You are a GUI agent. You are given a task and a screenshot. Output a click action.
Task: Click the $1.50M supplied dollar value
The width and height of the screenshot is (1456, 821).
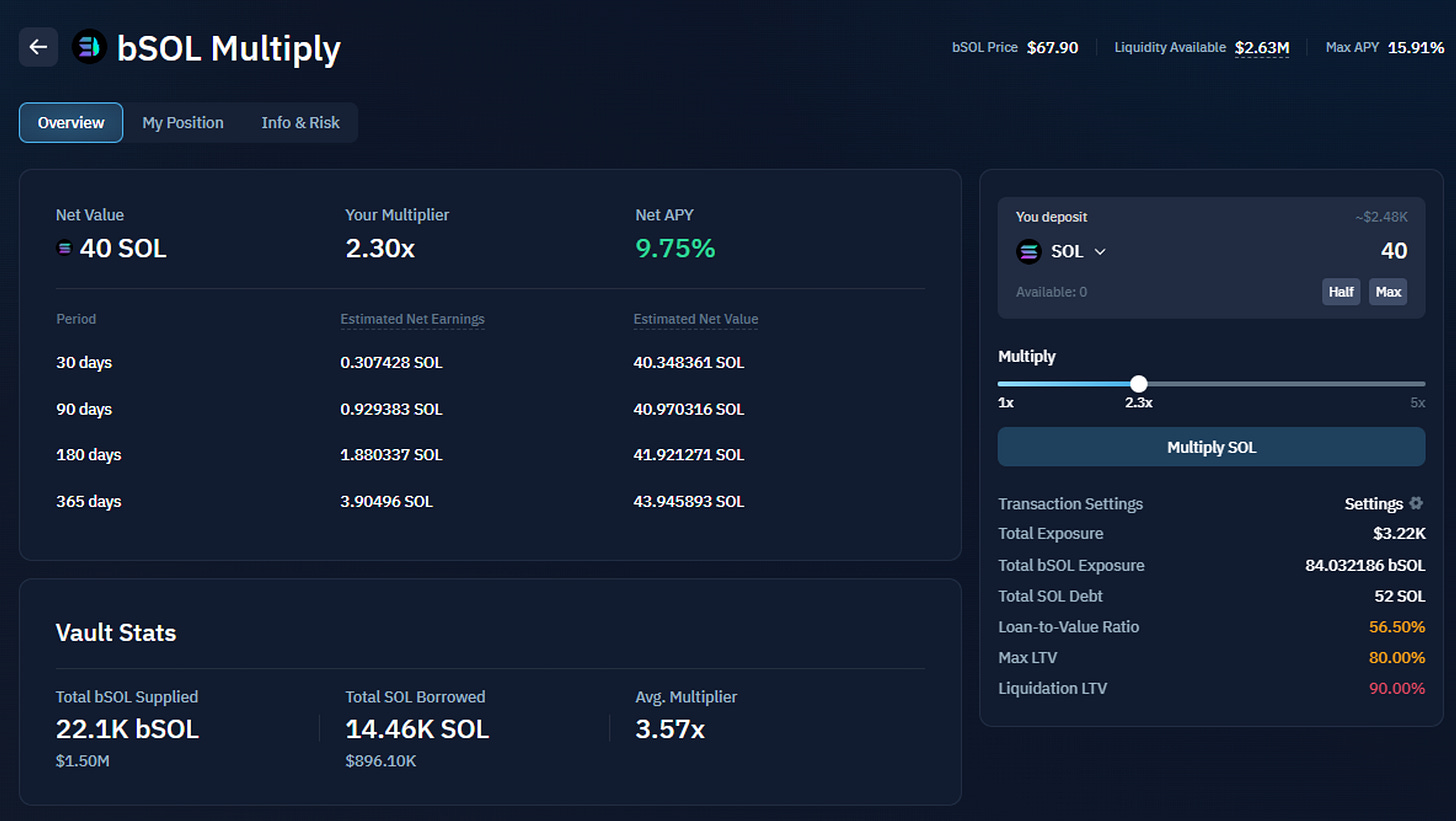click(84, 762)
